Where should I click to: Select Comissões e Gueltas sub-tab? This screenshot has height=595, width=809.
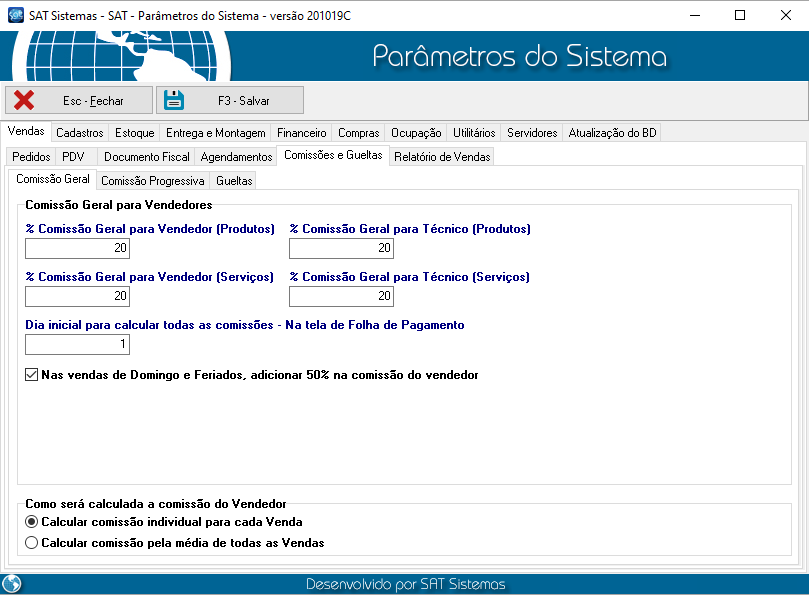(x=333, y=155)
